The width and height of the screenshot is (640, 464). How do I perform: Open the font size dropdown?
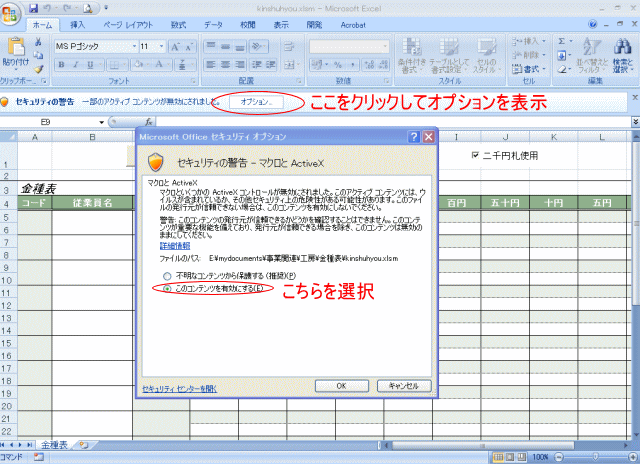[162, 47]
